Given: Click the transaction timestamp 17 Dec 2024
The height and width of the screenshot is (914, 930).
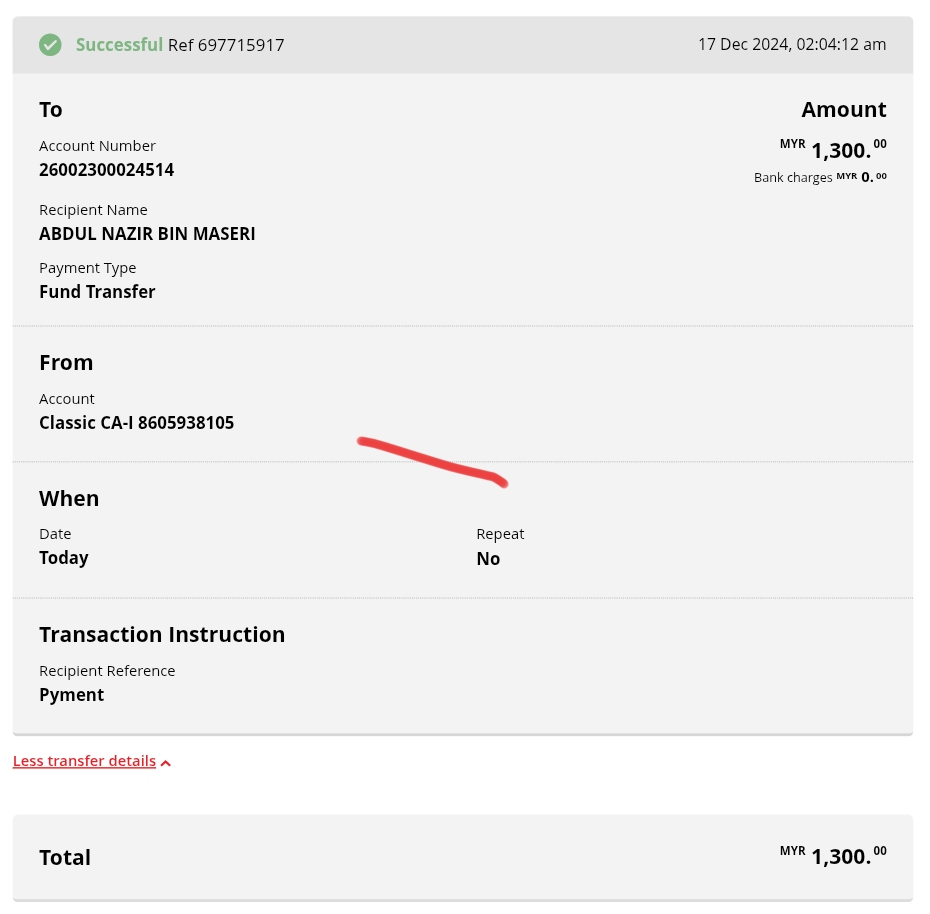Looking at the screenshot, I should point(791,45).
